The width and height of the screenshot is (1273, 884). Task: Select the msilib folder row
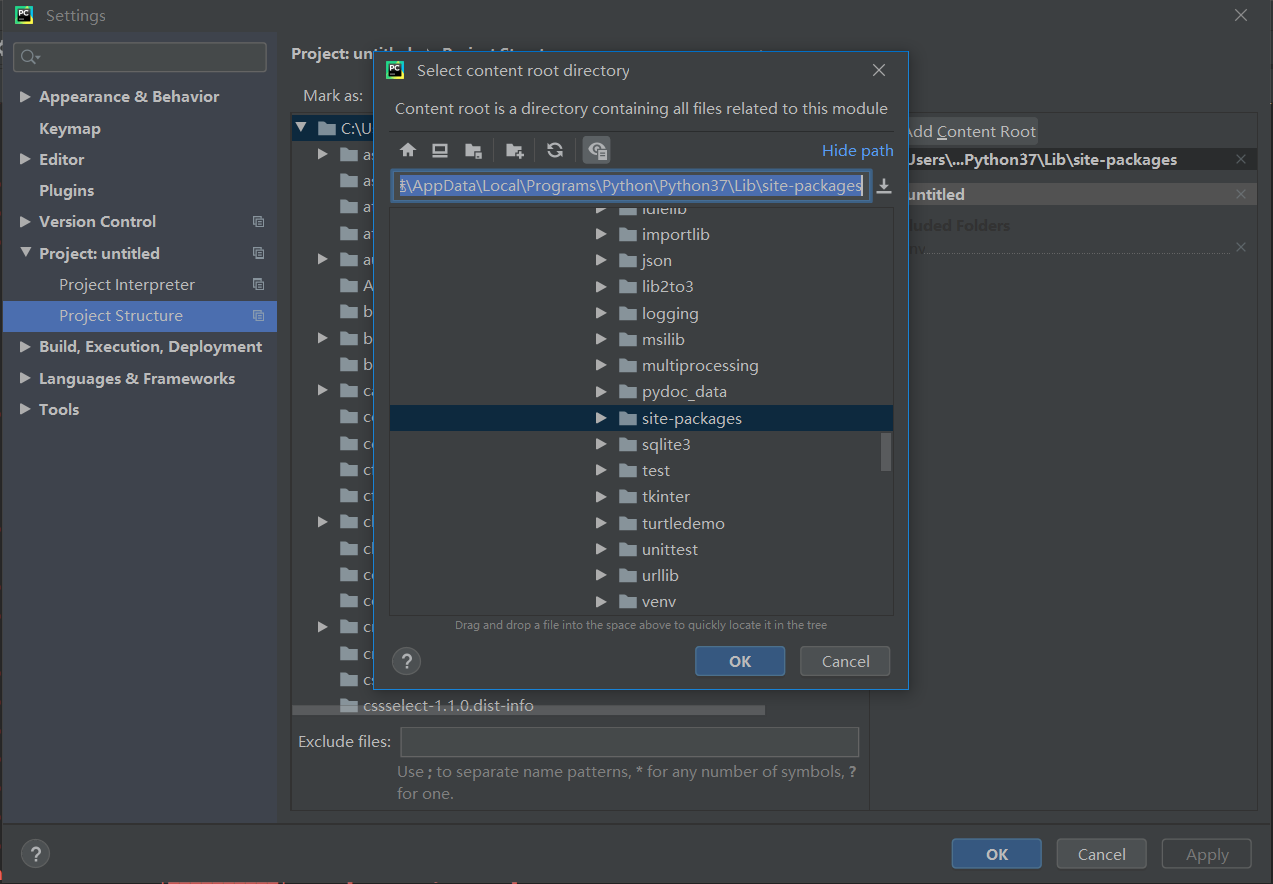[641, 339]
